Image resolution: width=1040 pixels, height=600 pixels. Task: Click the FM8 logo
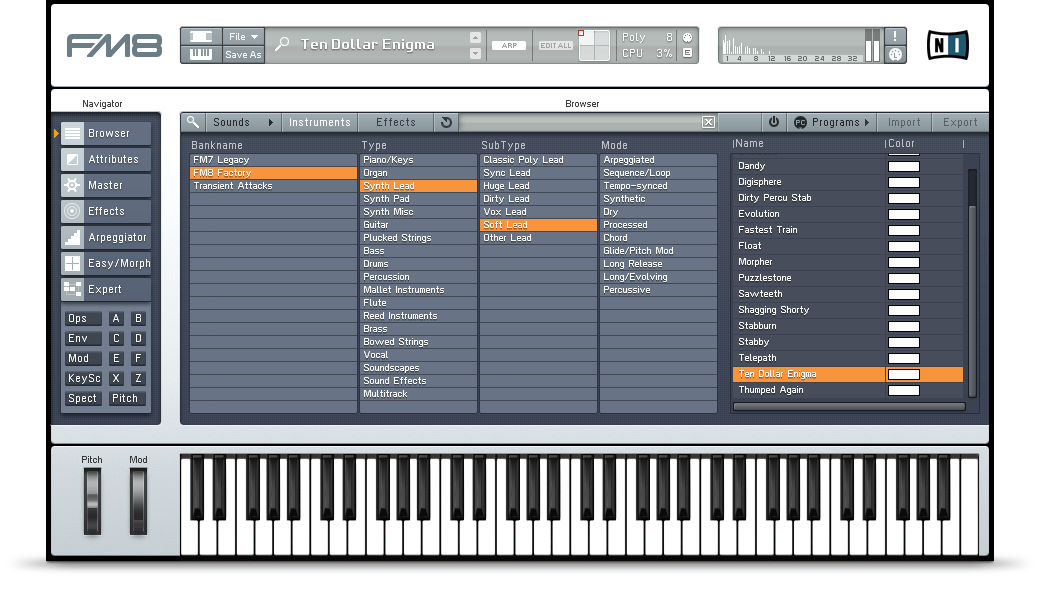114,46
